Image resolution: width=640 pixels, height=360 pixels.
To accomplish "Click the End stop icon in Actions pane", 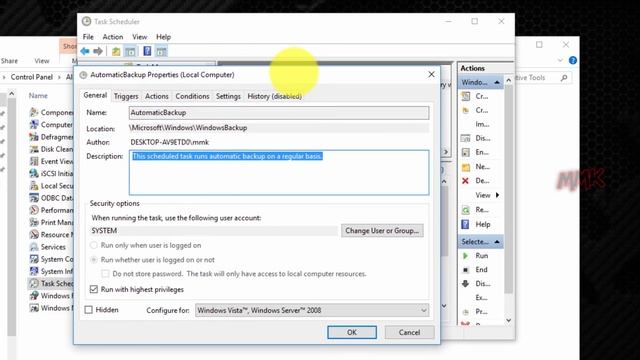I will coord(465,269).
